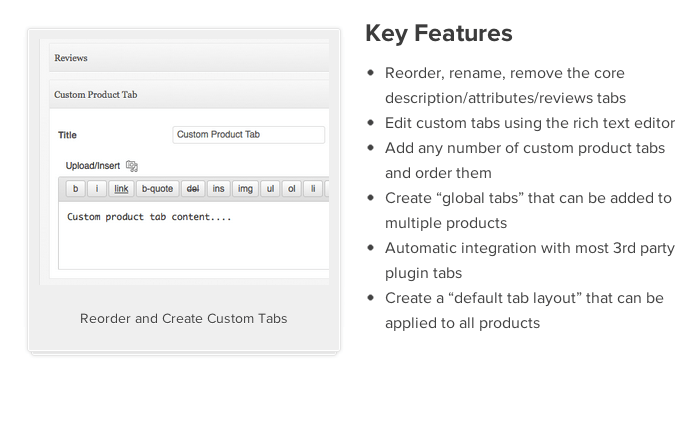Click the Key Features heading
Image resolution: width=697 pixels, height=426 pixels.
coord(439,33)
